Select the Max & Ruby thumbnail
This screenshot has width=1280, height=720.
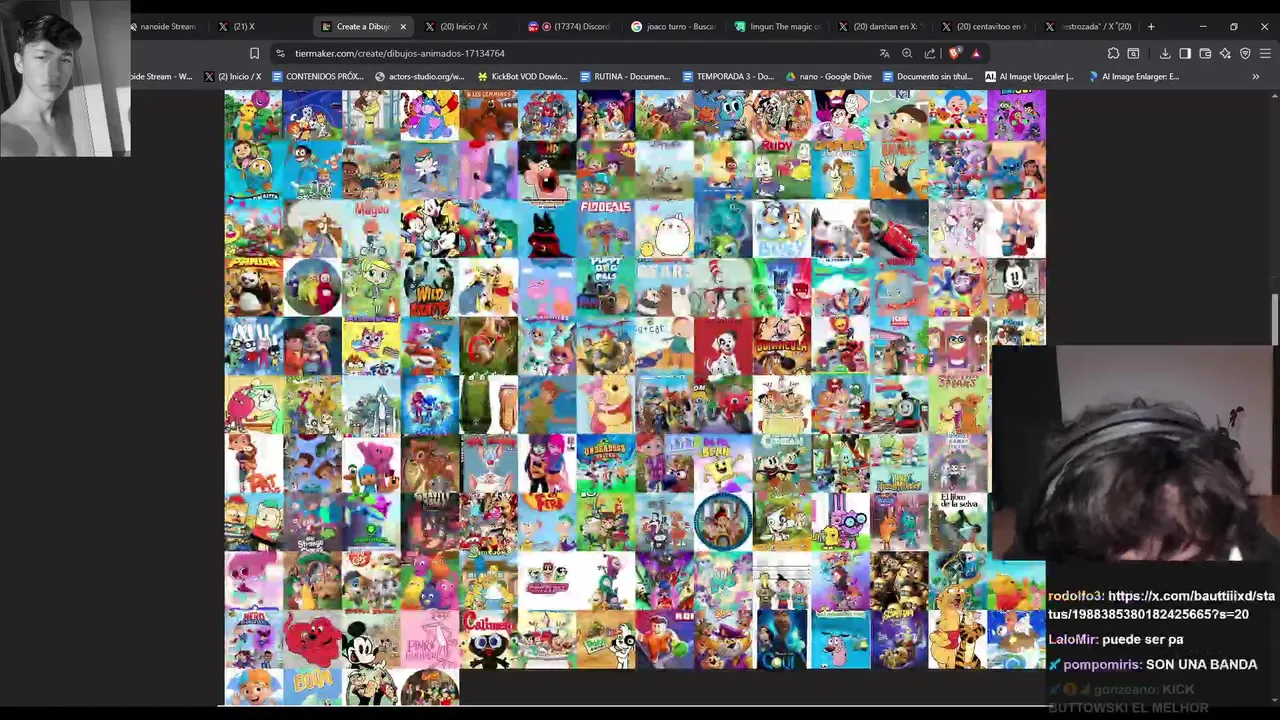pyautogui.click(x=782, y=172)
